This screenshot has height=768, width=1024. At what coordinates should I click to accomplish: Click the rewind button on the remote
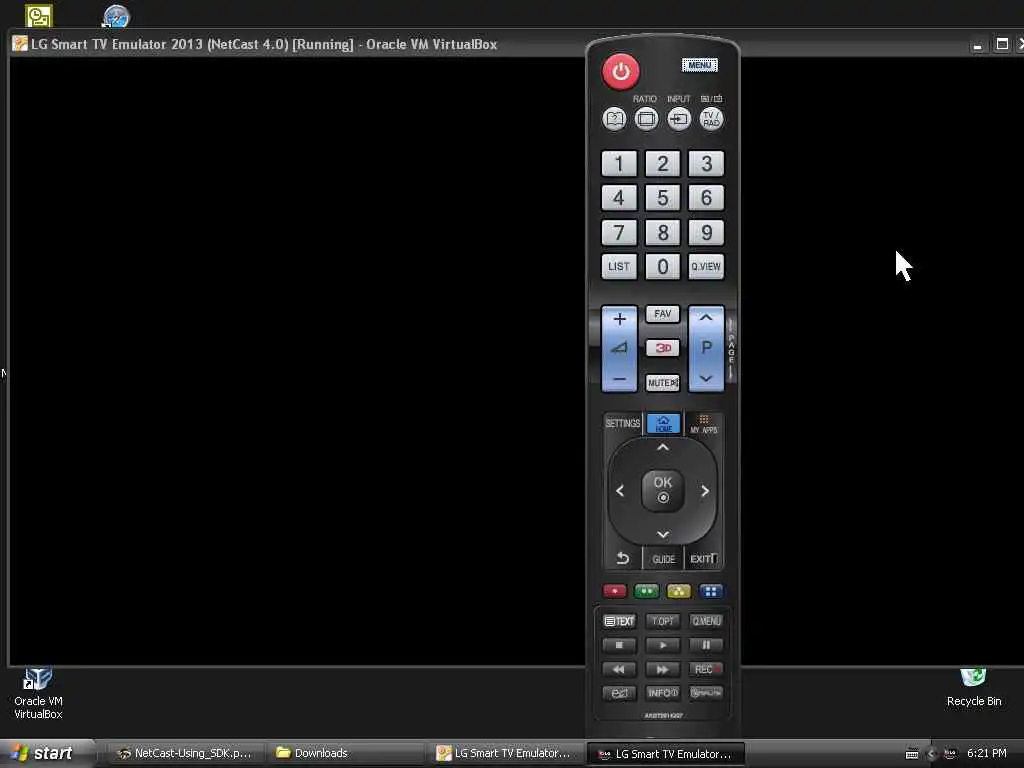tap(619, 669)
